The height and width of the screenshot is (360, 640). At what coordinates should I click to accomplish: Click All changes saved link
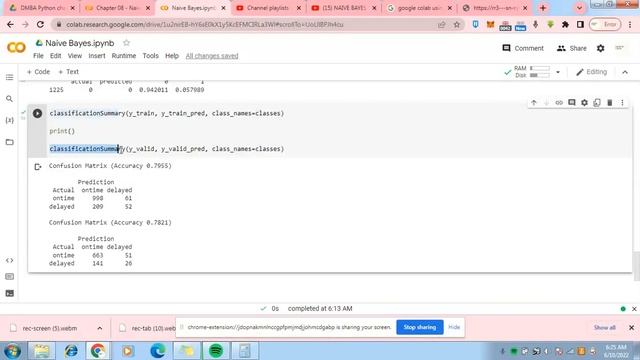pyautogui.click(x=212, y=56)
